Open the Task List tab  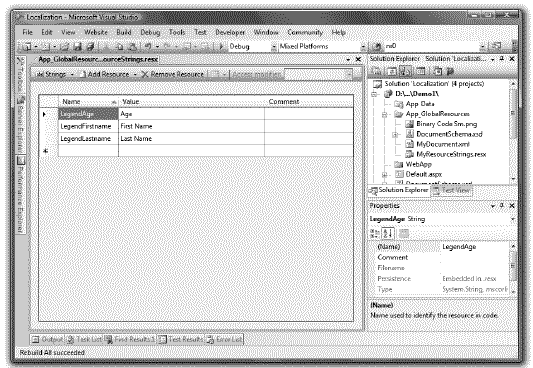click(84, 339)
